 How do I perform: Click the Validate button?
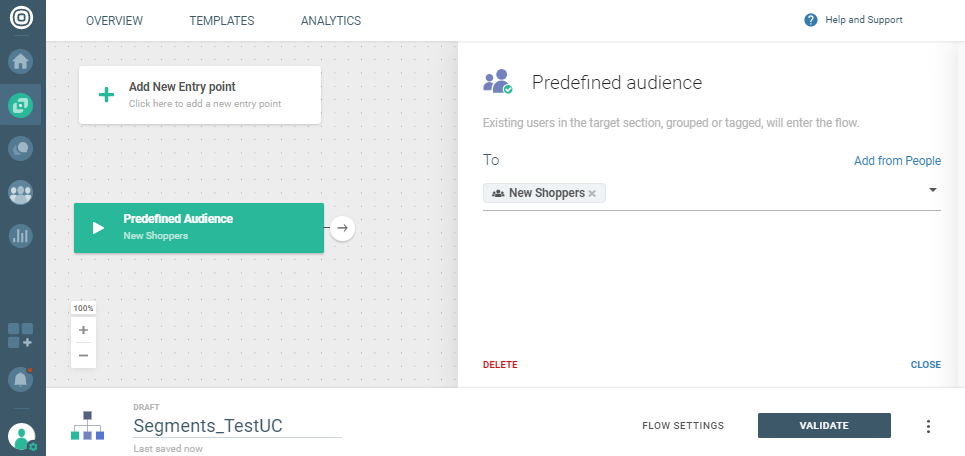pos(824,426)
